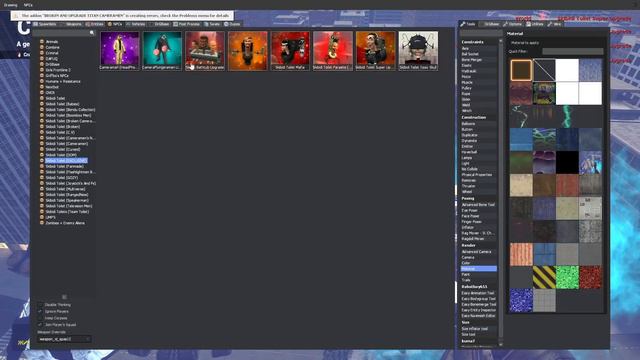640x360 pixels.
Task: Select the Thruster construction tool
Action: point(468,186)
